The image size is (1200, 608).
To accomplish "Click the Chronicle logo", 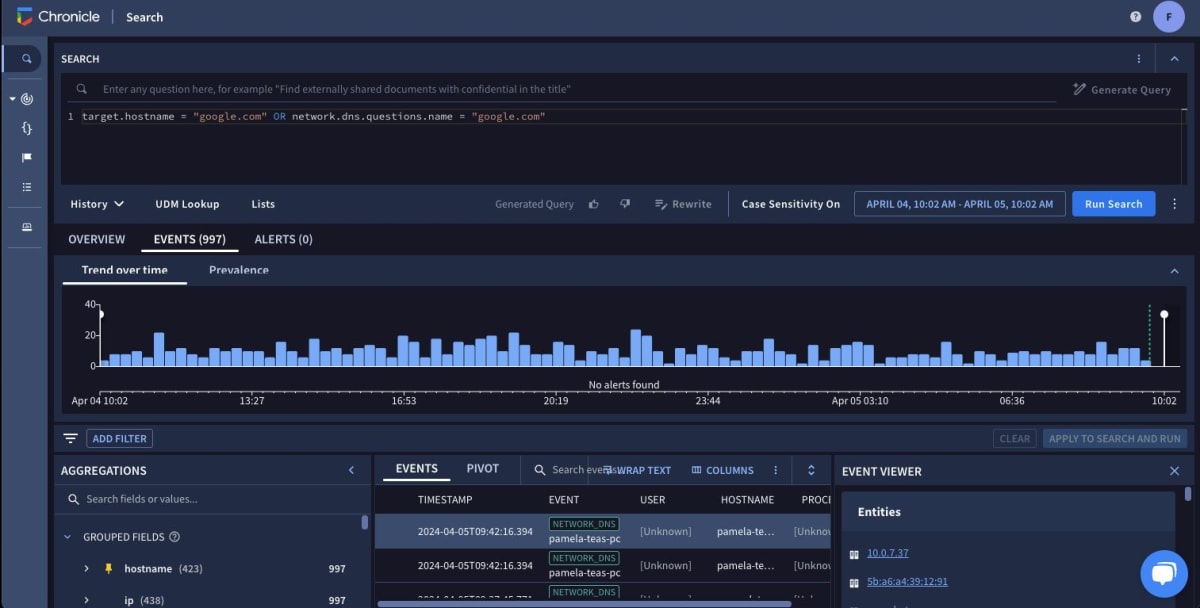I will point(57,17).
